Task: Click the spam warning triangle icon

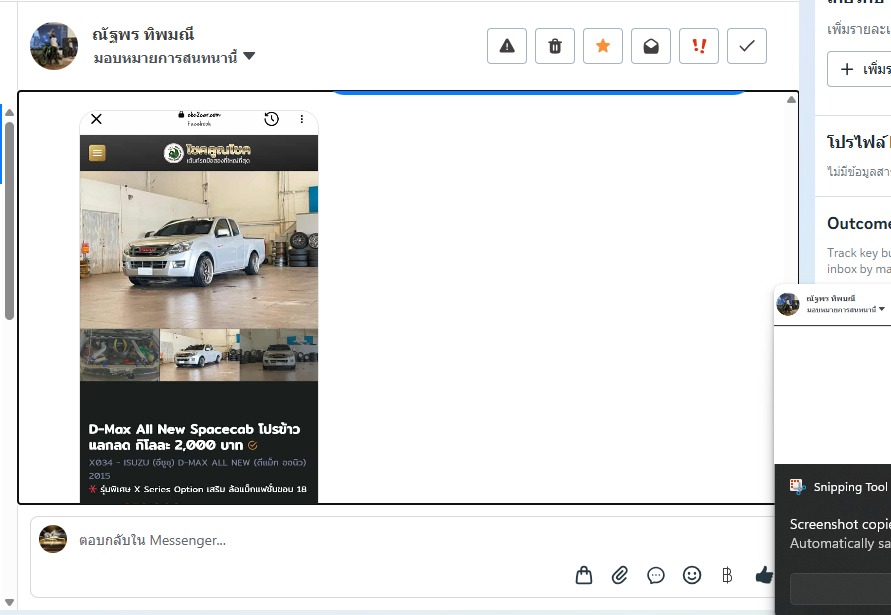Action: pos(507,46)
